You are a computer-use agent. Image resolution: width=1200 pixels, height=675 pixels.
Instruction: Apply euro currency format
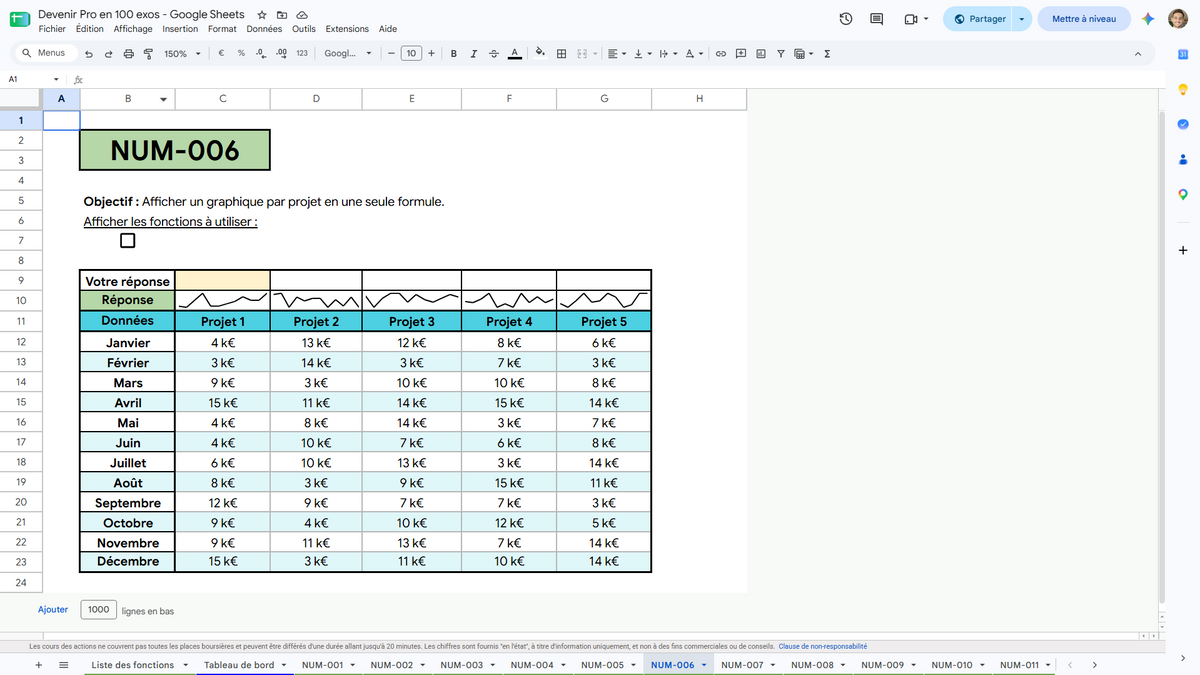point(220,54)
